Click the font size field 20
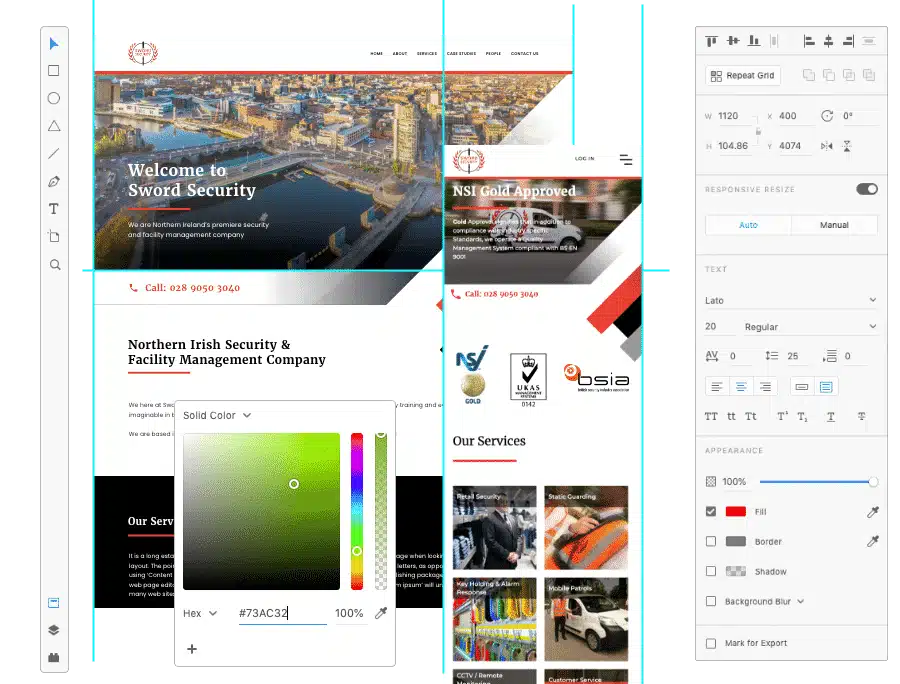 tap(720, 327)
